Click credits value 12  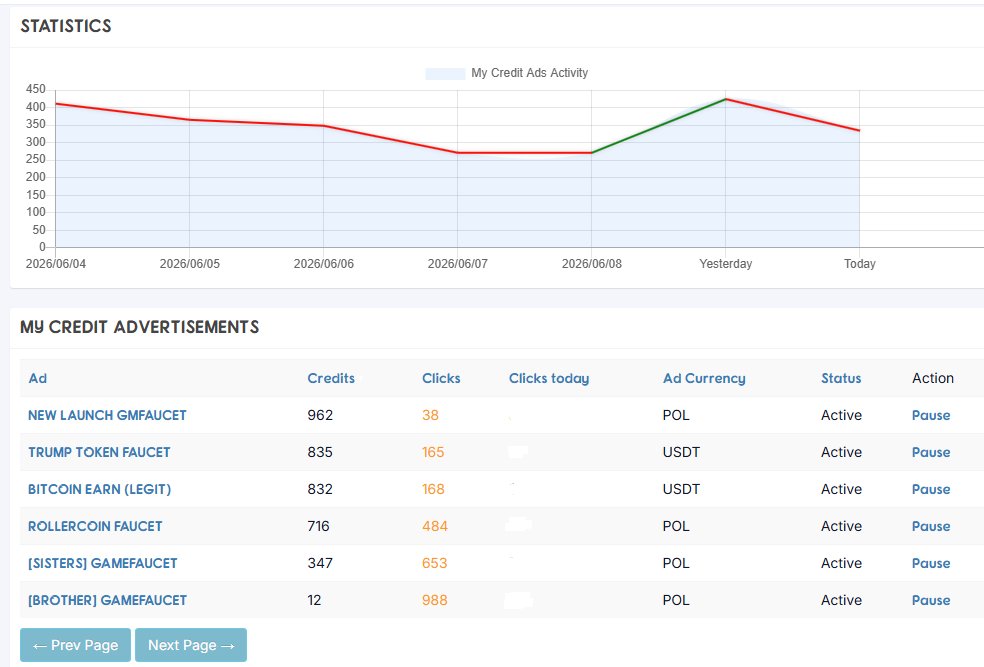click(314, 600)
